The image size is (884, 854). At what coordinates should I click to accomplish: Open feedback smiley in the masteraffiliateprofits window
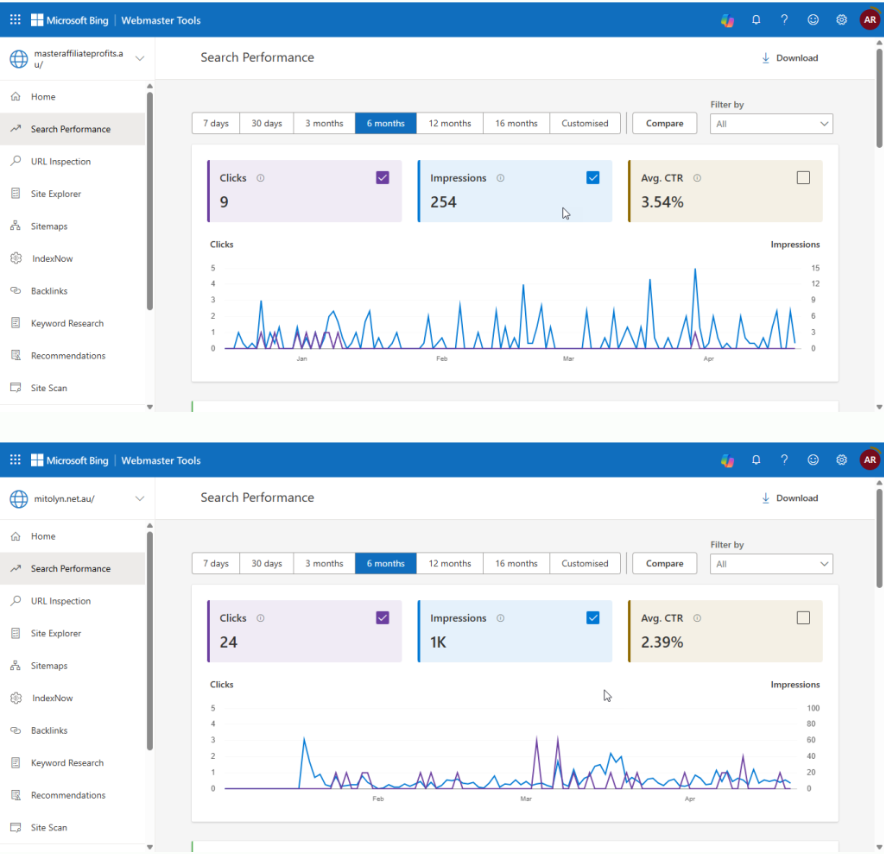tap(813, 20)
